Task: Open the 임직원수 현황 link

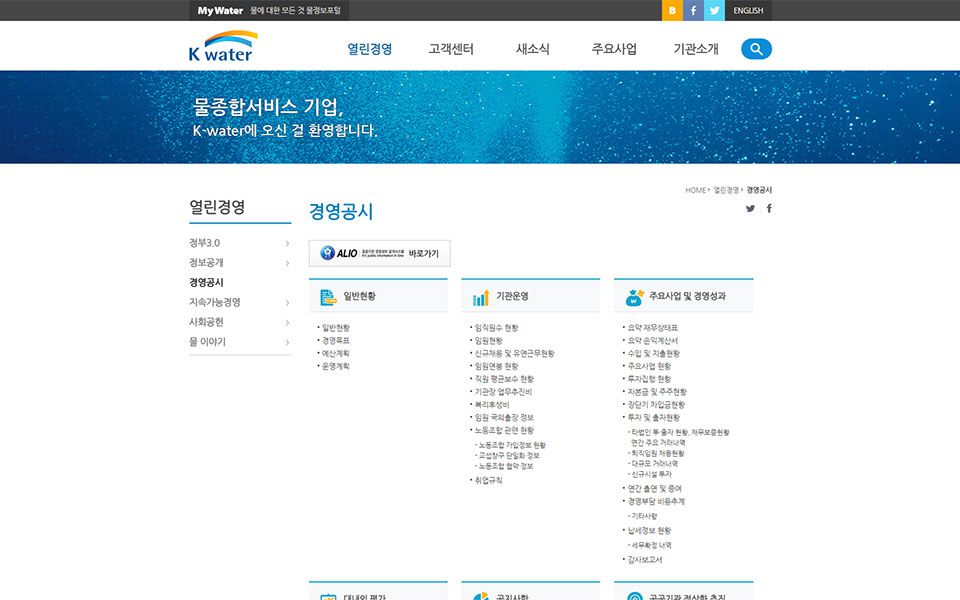Action: coord(496,328)
